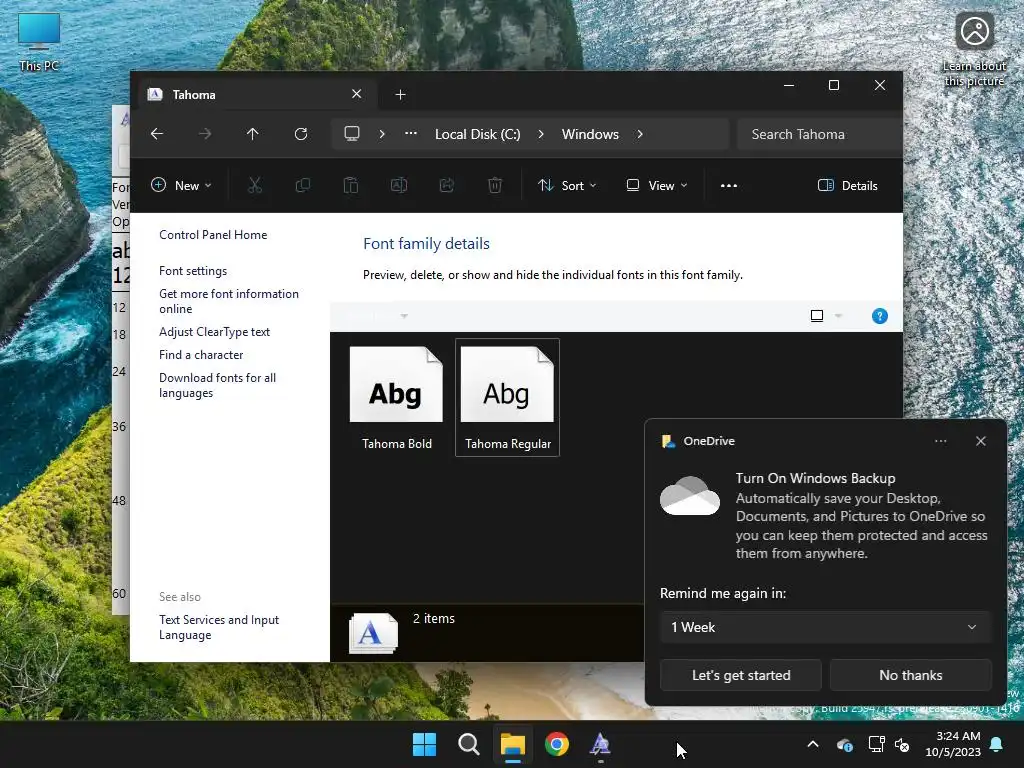Click Let's get started button

pos(741,675)
